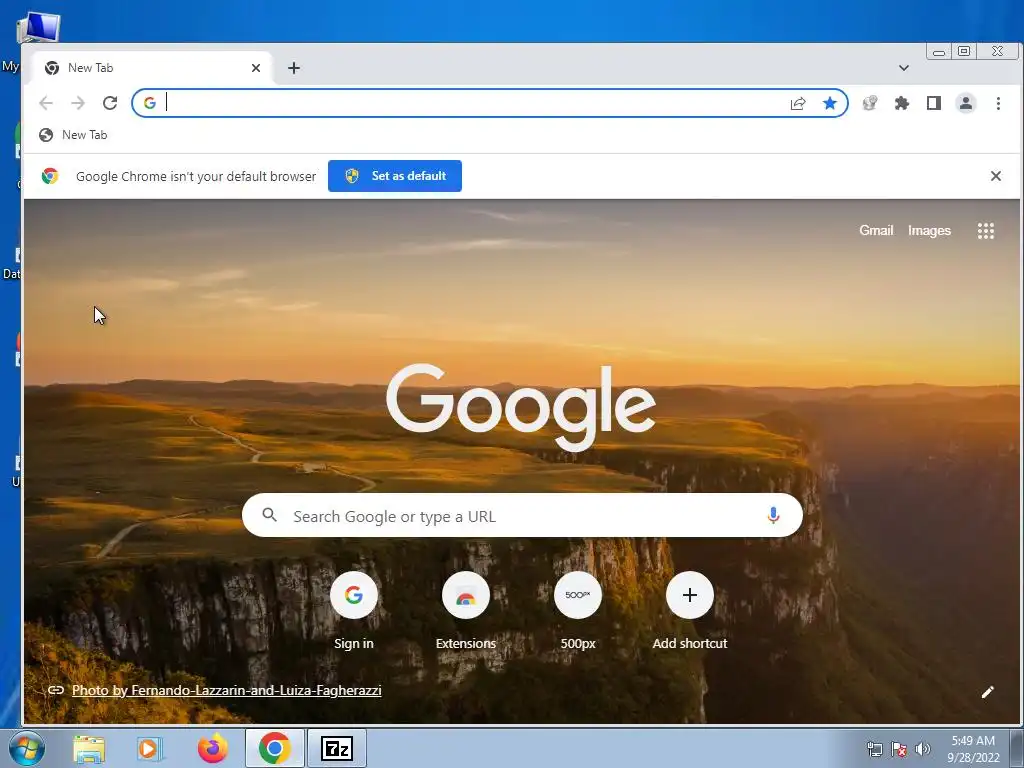Image resolution: width=1024 pixels, height=768 pixels.
Task: Go back with the browser back arrow
Action: [x=46, y=103]
